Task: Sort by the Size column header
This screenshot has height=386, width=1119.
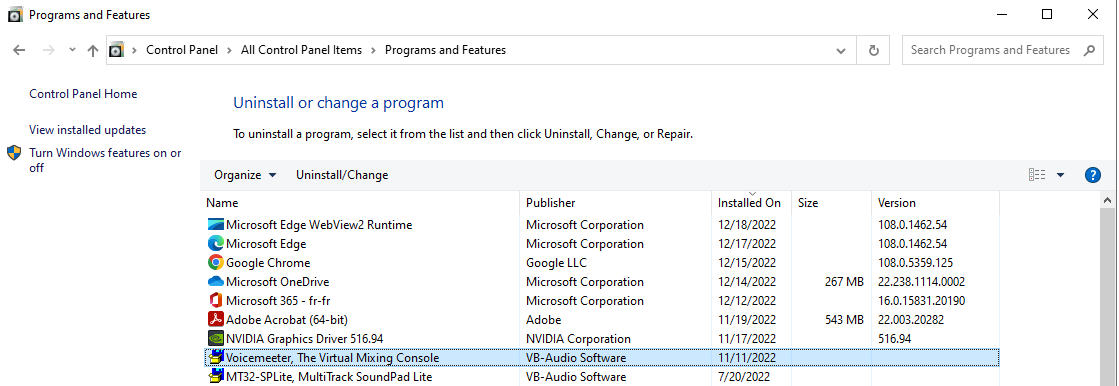Action: click(831, 203)
